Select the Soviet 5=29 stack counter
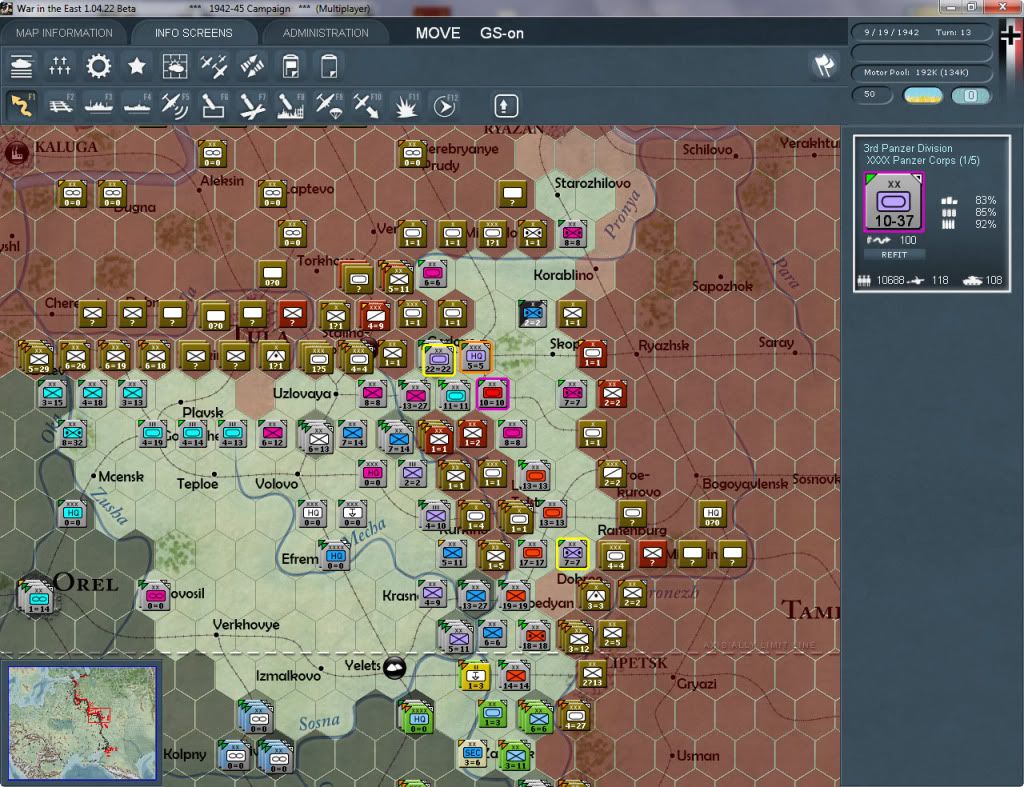Screen dimensions: 1024x787 [x=38, y=358]
